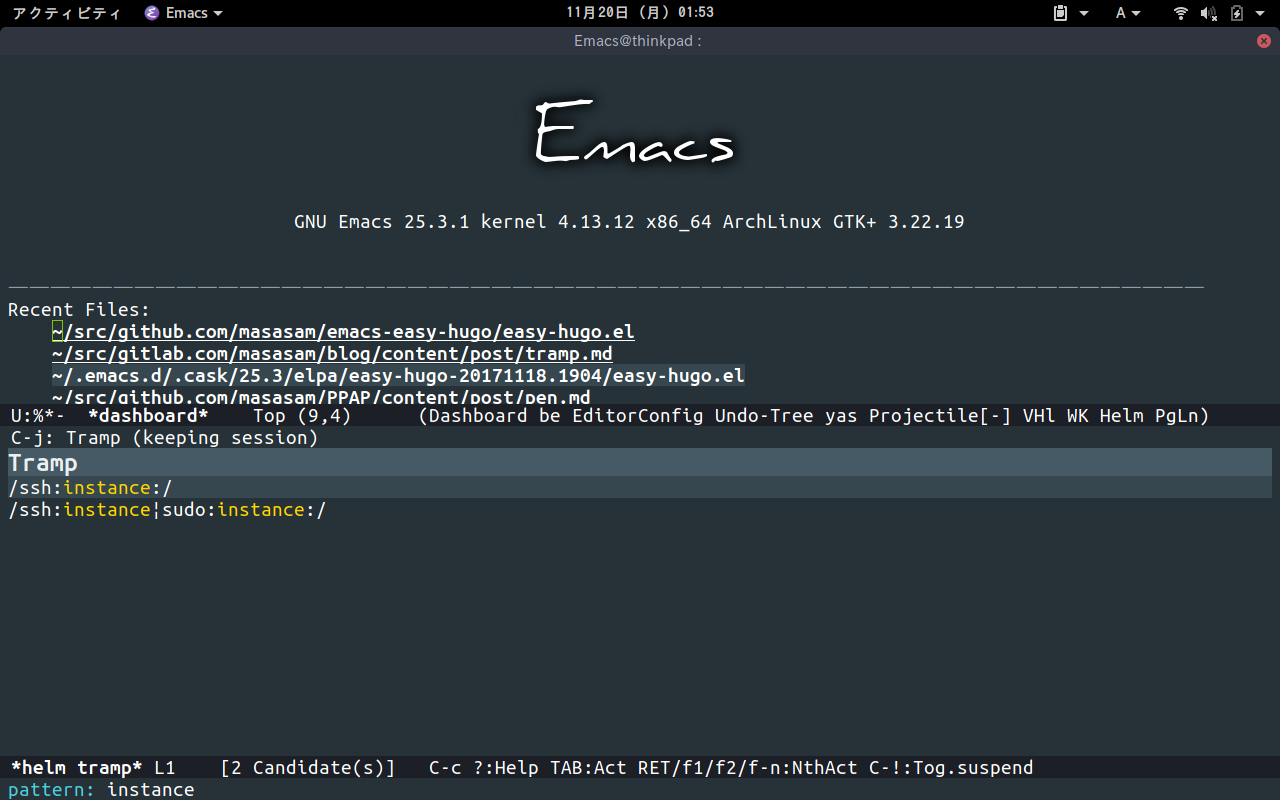Click PgLn in the mode line
This screenshot has height=800, width=1280.
click(1176, 416)
